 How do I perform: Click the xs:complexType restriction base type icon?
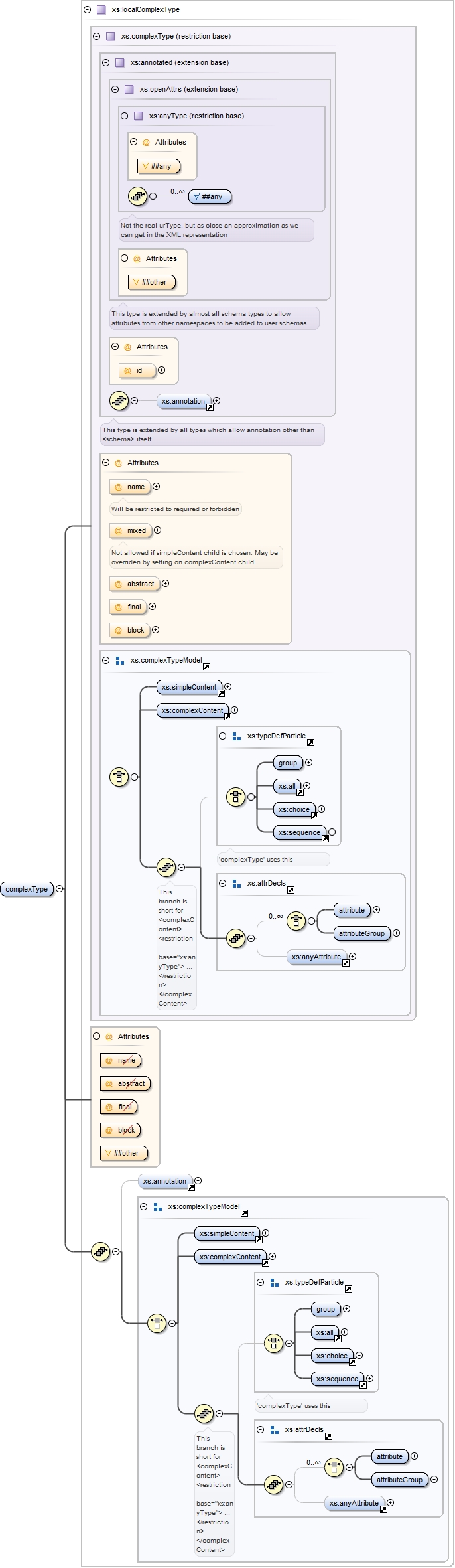[x=111, y=37]
